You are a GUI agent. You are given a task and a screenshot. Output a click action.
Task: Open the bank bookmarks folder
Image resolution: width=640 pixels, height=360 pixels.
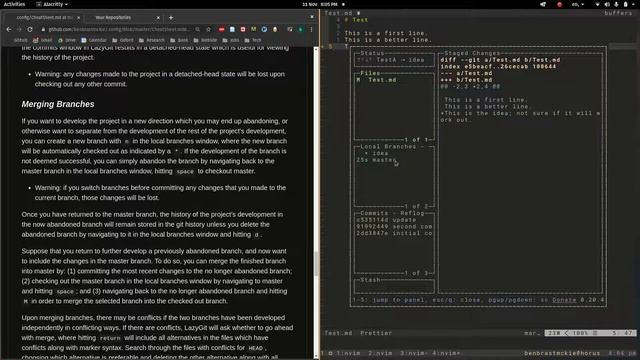[179, 40]
